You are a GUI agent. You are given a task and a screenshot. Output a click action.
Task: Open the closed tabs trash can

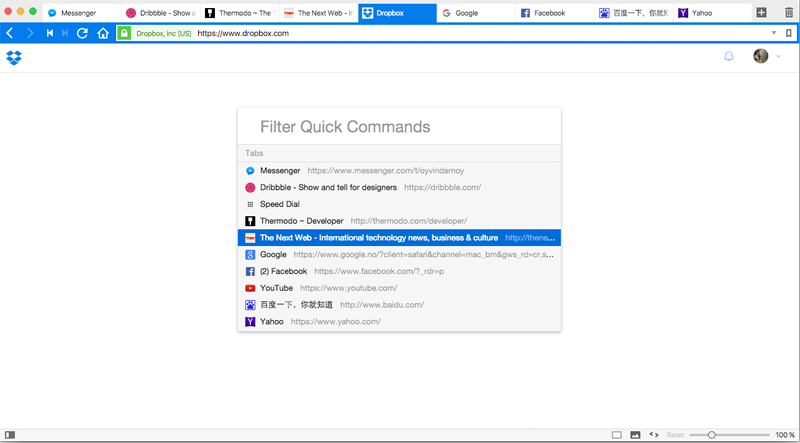pos(787,13)
